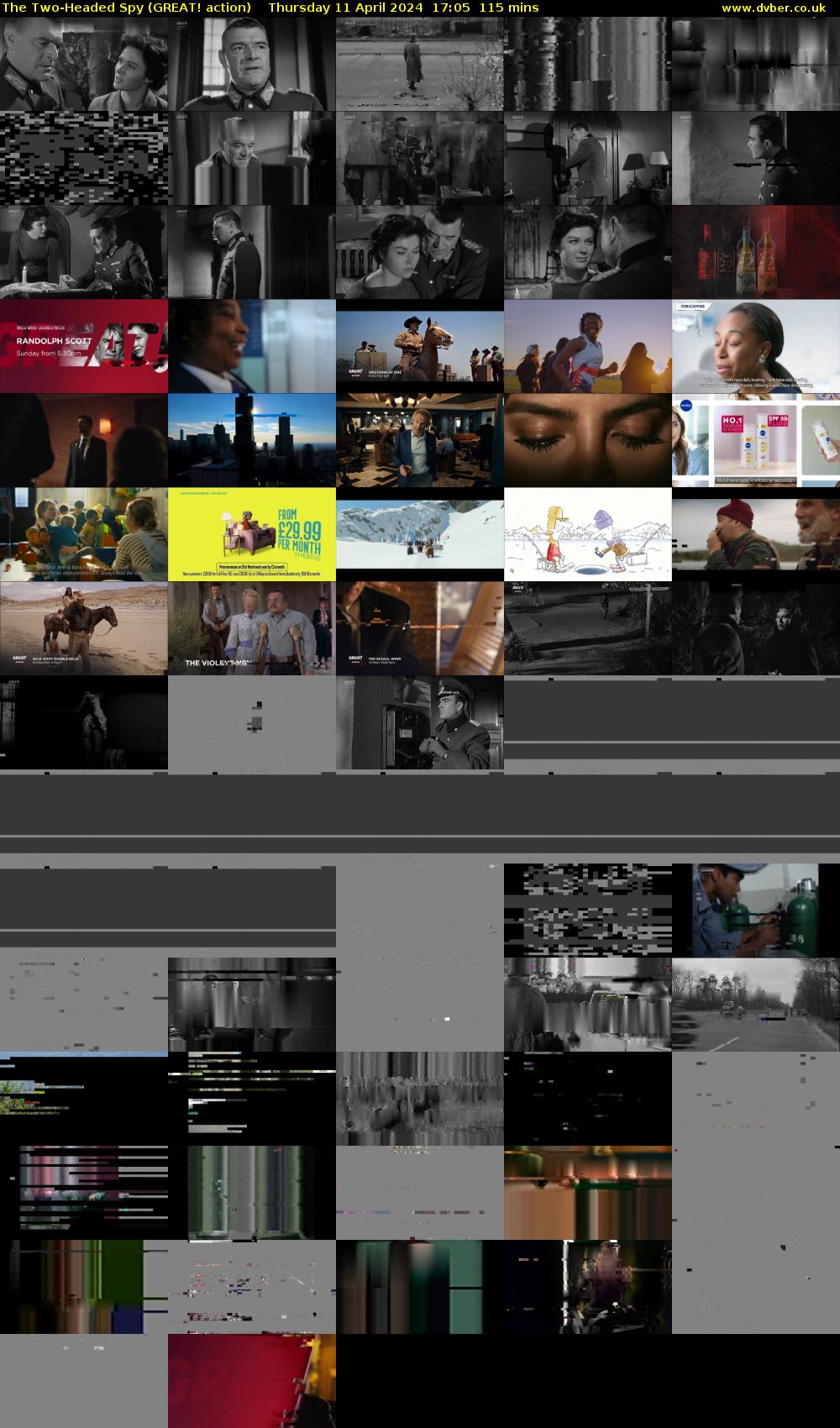This screenshot has width=840, height=1428.
Task: Open thumbnail of man at door beside lamp
Action: [x=588, y=158]
